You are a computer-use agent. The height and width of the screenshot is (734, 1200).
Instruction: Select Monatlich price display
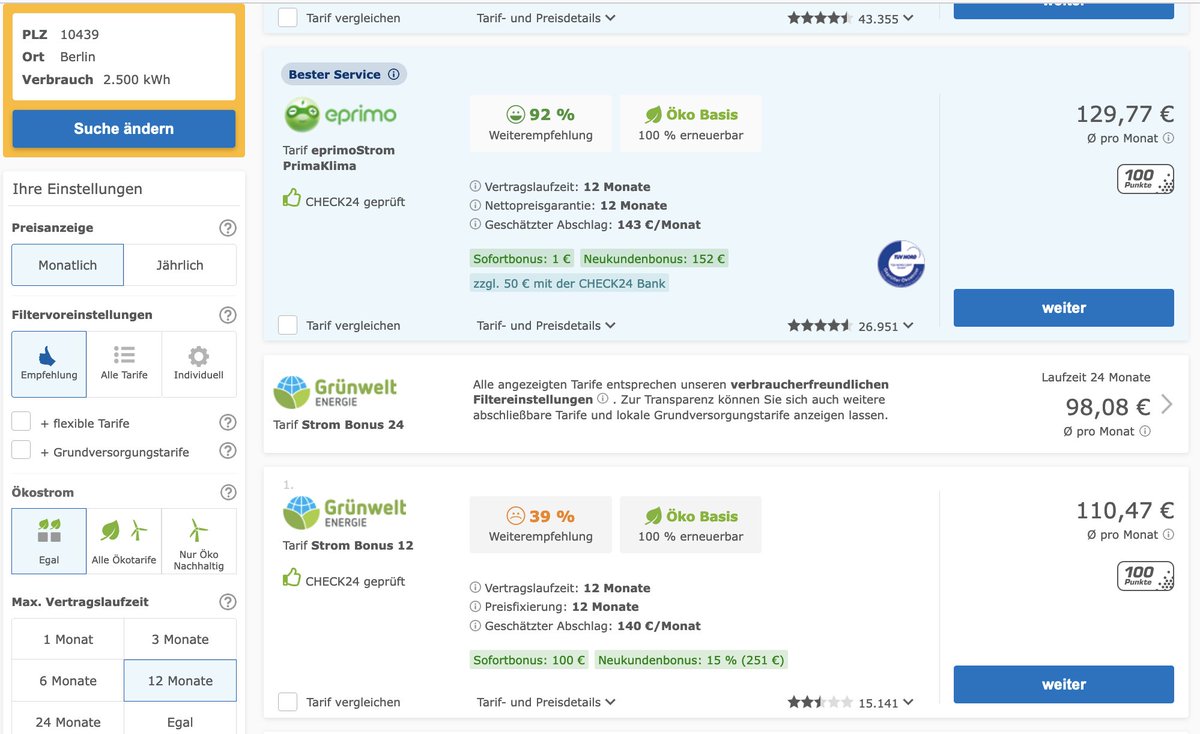68,265
